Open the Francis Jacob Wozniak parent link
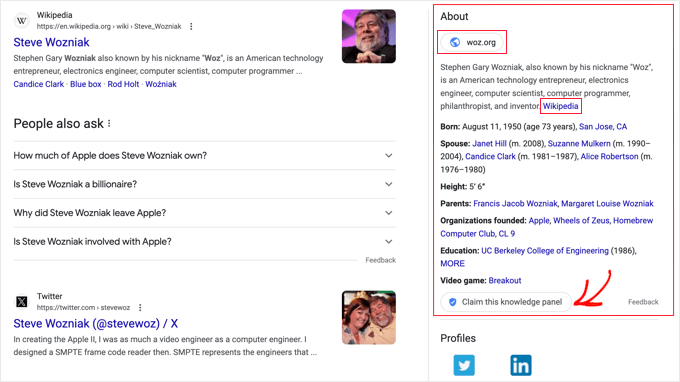This screenshot has width=680, height=382. pos(515,204)
